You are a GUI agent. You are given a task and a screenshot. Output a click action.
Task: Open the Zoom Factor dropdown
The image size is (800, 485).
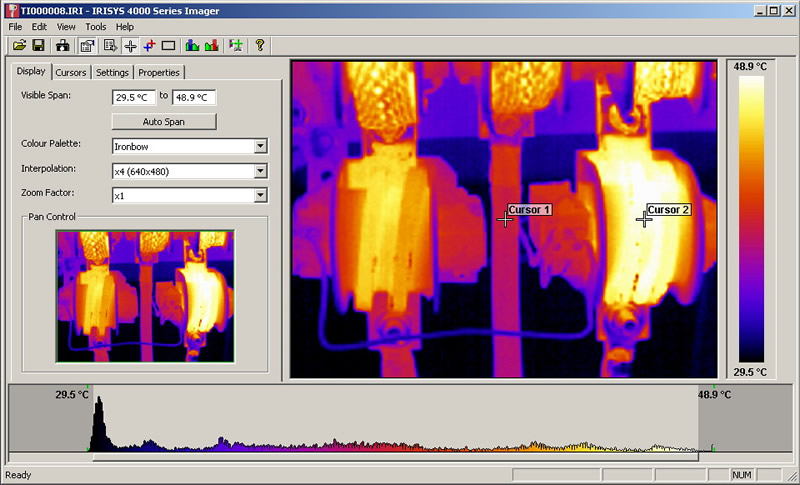coord(260,196)
